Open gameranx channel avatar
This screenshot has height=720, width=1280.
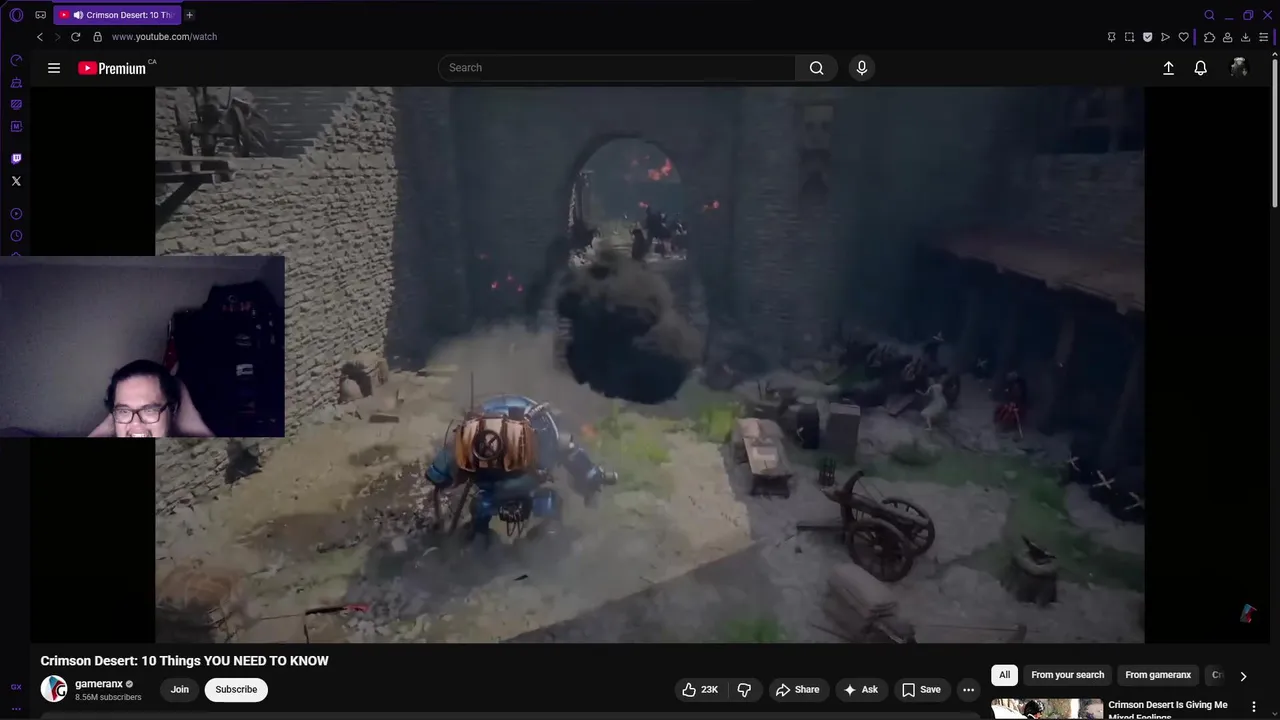(54, 689)
